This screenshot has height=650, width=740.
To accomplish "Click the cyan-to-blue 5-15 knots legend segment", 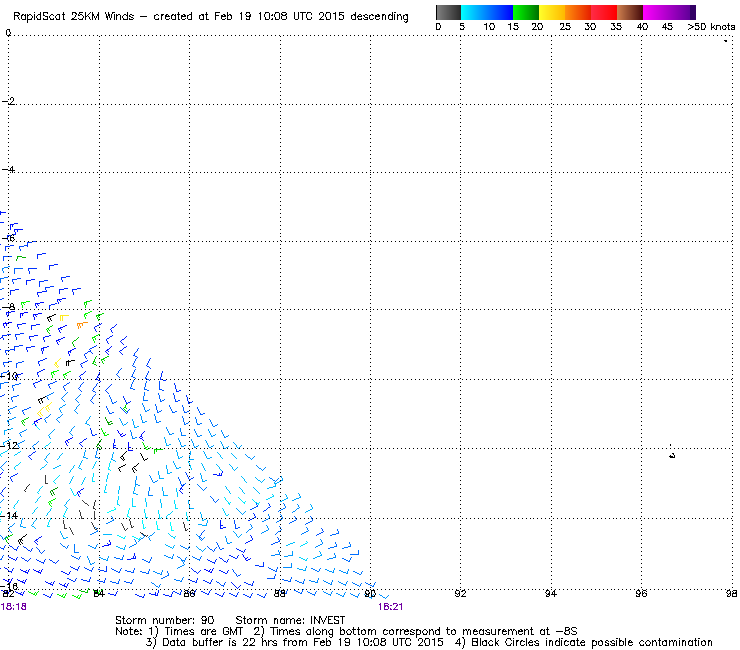I will (487, 12).
